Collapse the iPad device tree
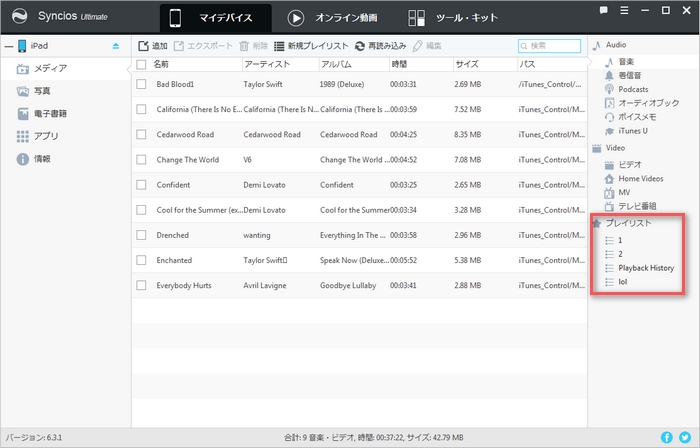Screen dimensions: 700x448 tap(8, 46)
